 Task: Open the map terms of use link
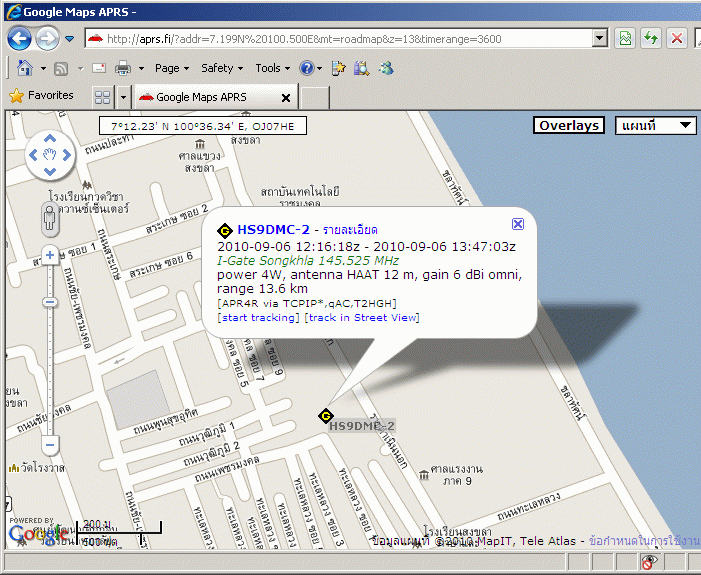644,541
